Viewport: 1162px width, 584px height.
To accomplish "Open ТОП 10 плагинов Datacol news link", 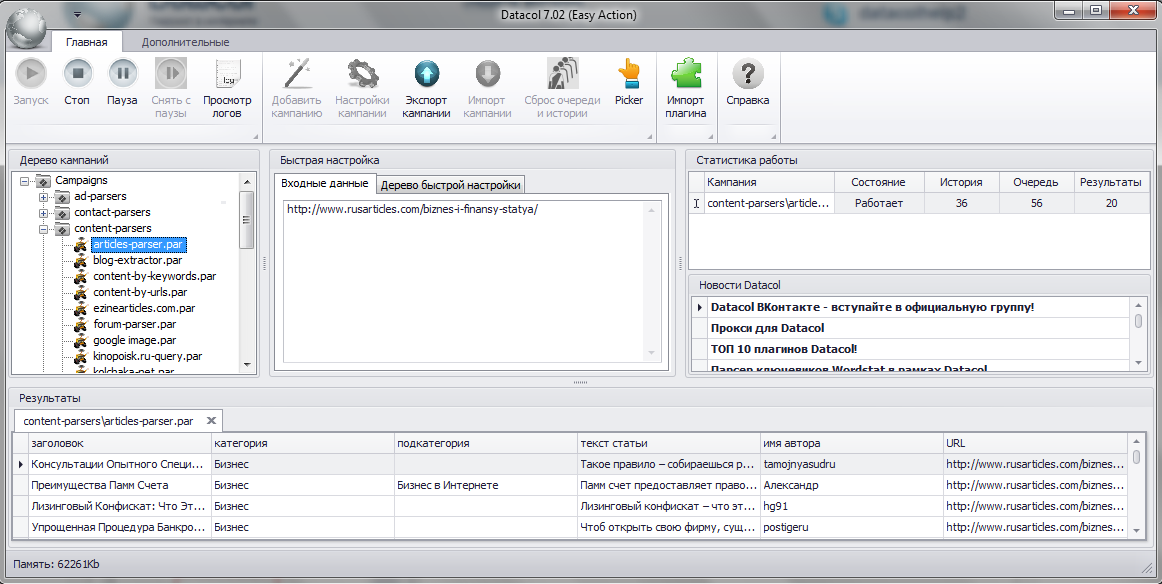I will point(783,348).
